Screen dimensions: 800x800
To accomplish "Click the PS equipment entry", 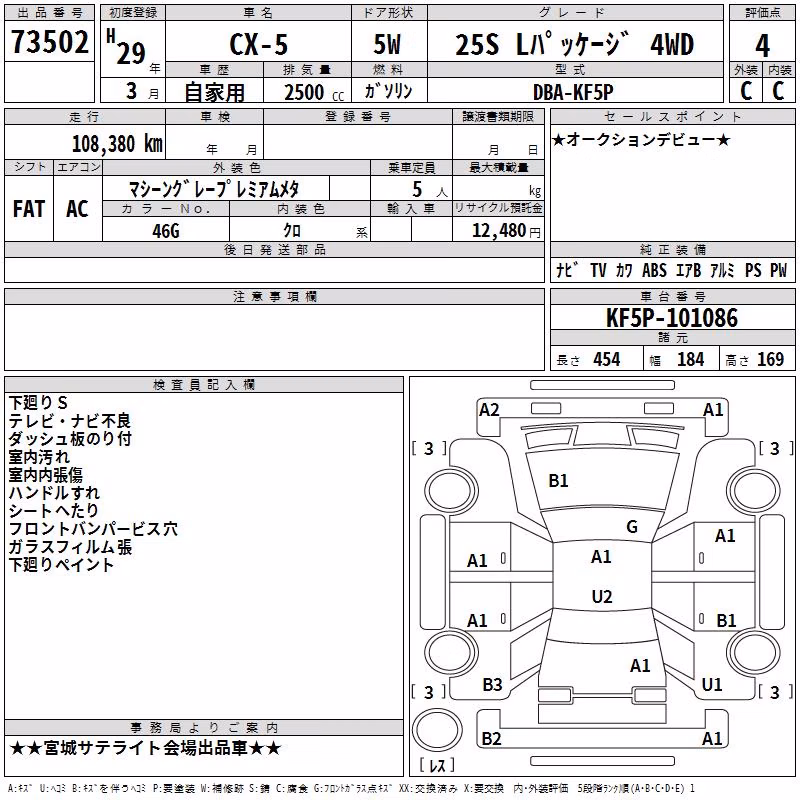I will [753, 270].
